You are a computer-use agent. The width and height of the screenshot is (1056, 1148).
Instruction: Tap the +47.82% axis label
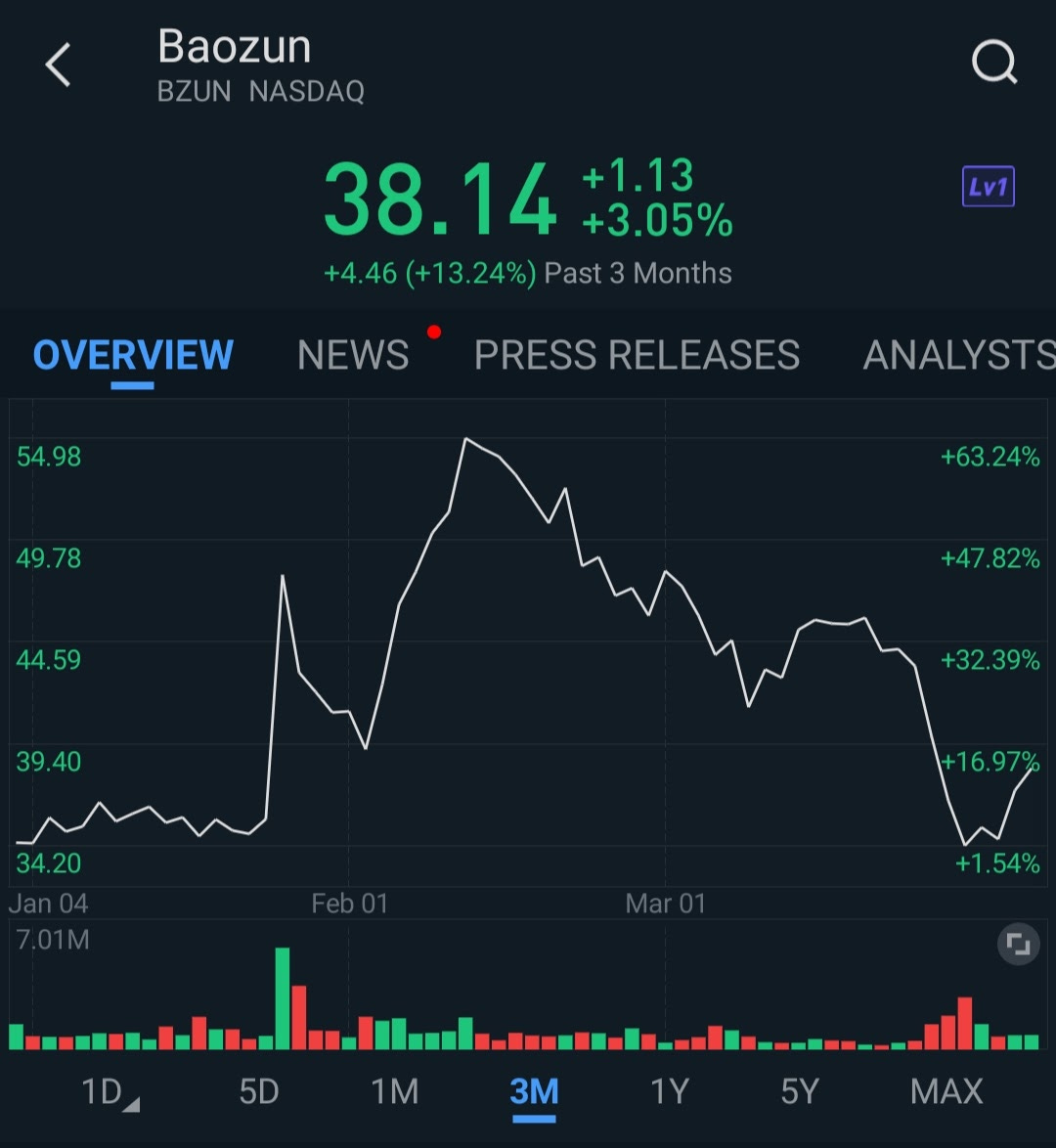coord(990,558)
